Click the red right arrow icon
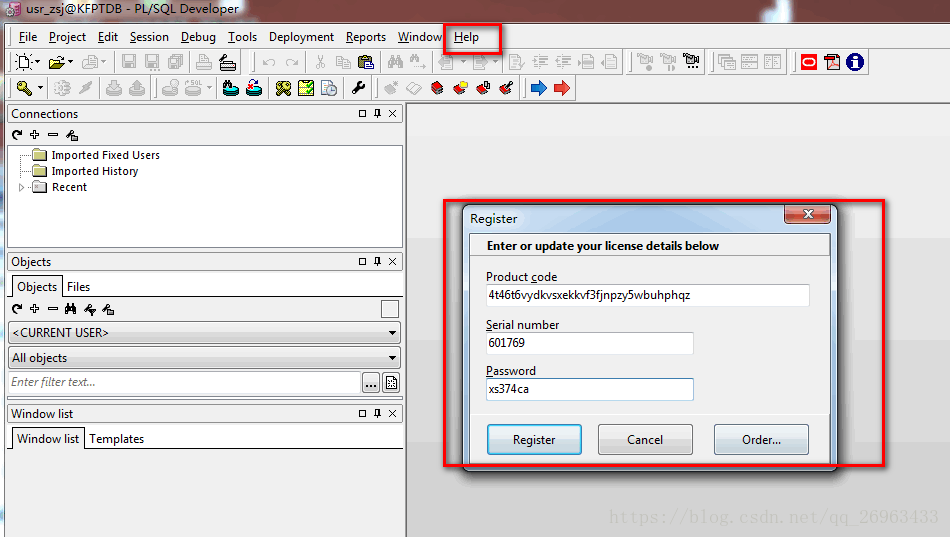Screen dimensions: 950x537 pos(562,88)
